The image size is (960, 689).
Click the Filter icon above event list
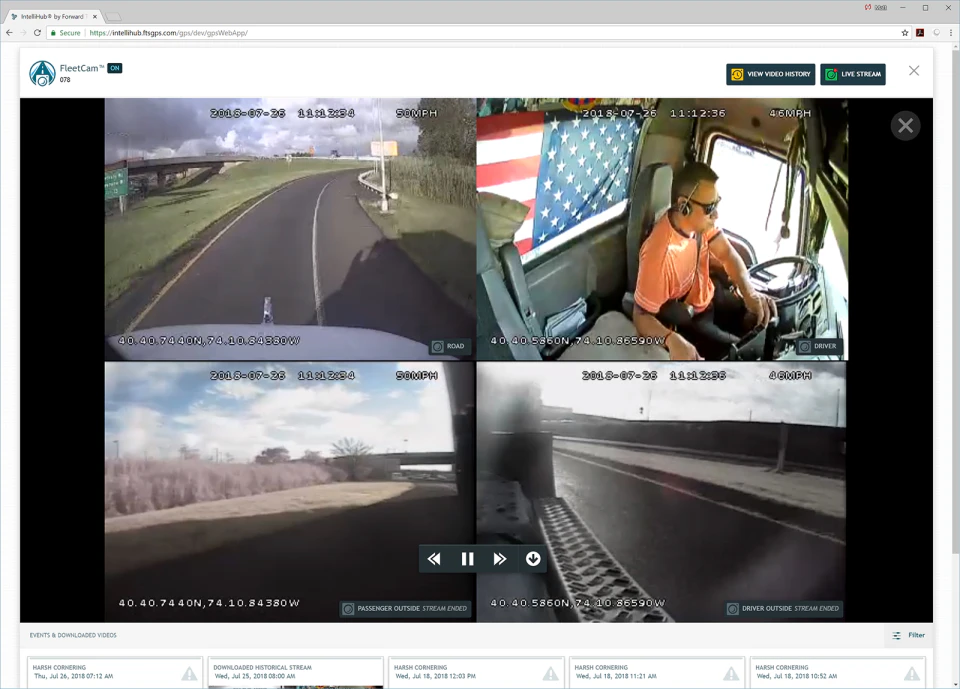pyautogui.click(x=899, y=635)
